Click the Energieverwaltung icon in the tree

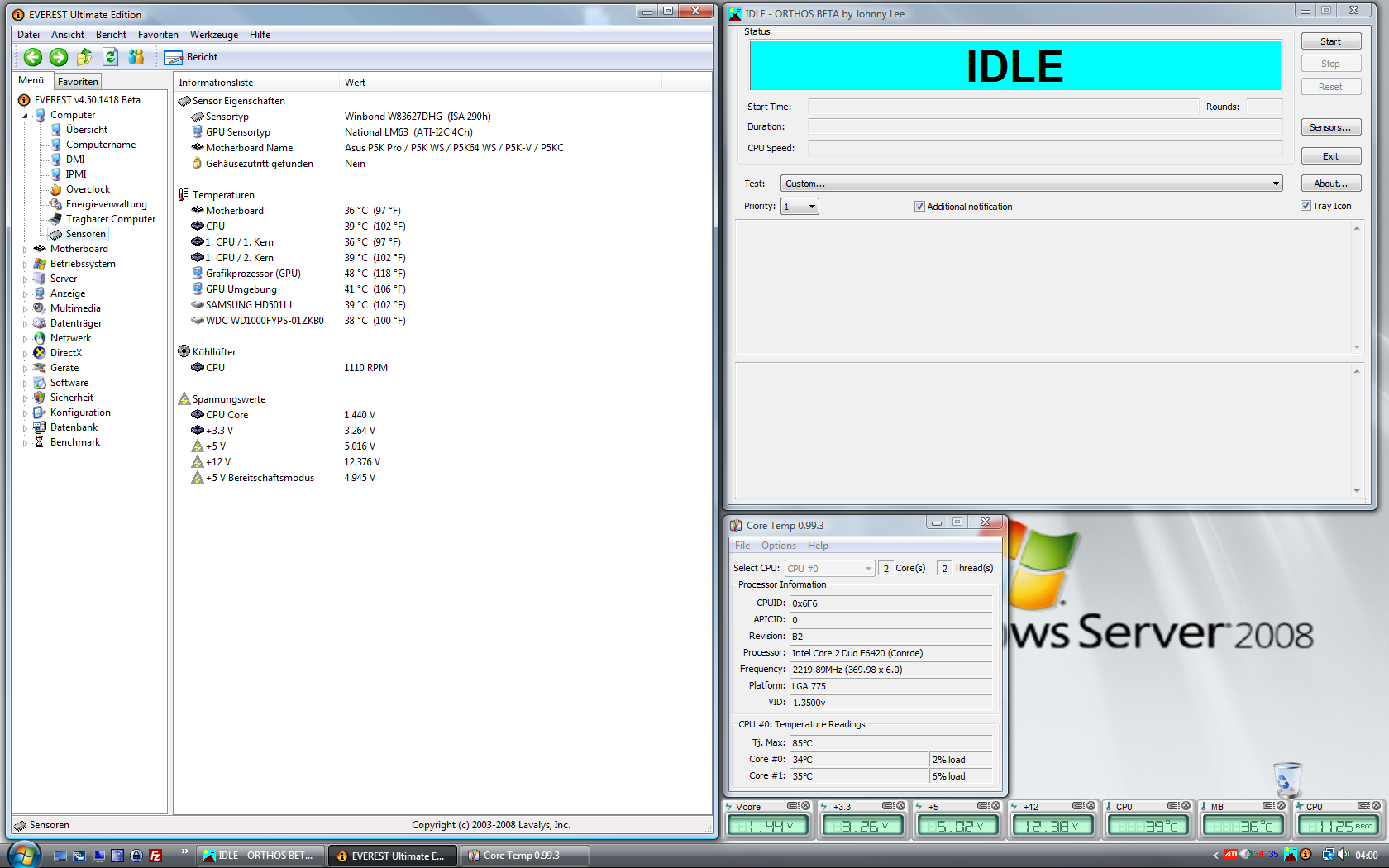(x=56, y=204)
